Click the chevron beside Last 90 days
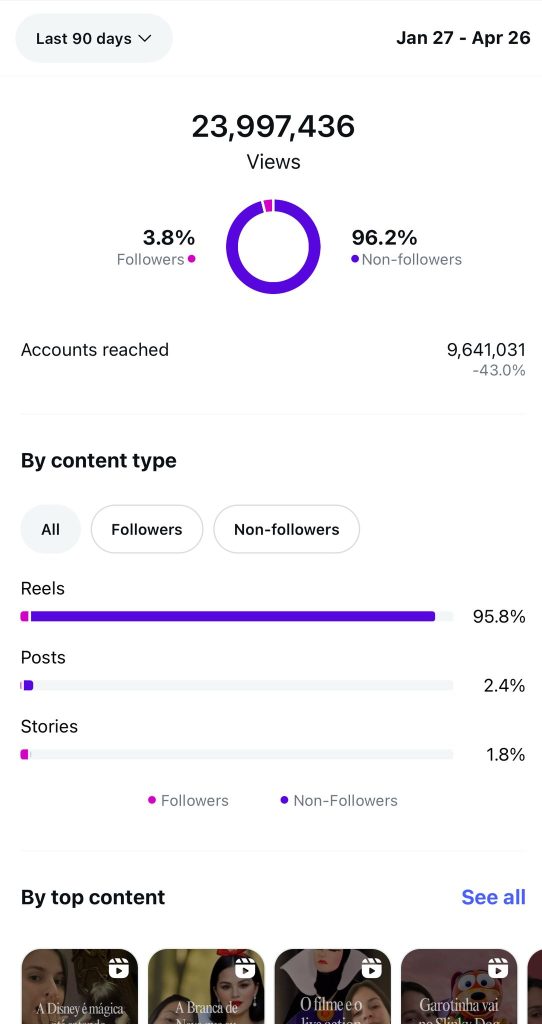Screen dimensions: 542x1024 tap(145, 39)
